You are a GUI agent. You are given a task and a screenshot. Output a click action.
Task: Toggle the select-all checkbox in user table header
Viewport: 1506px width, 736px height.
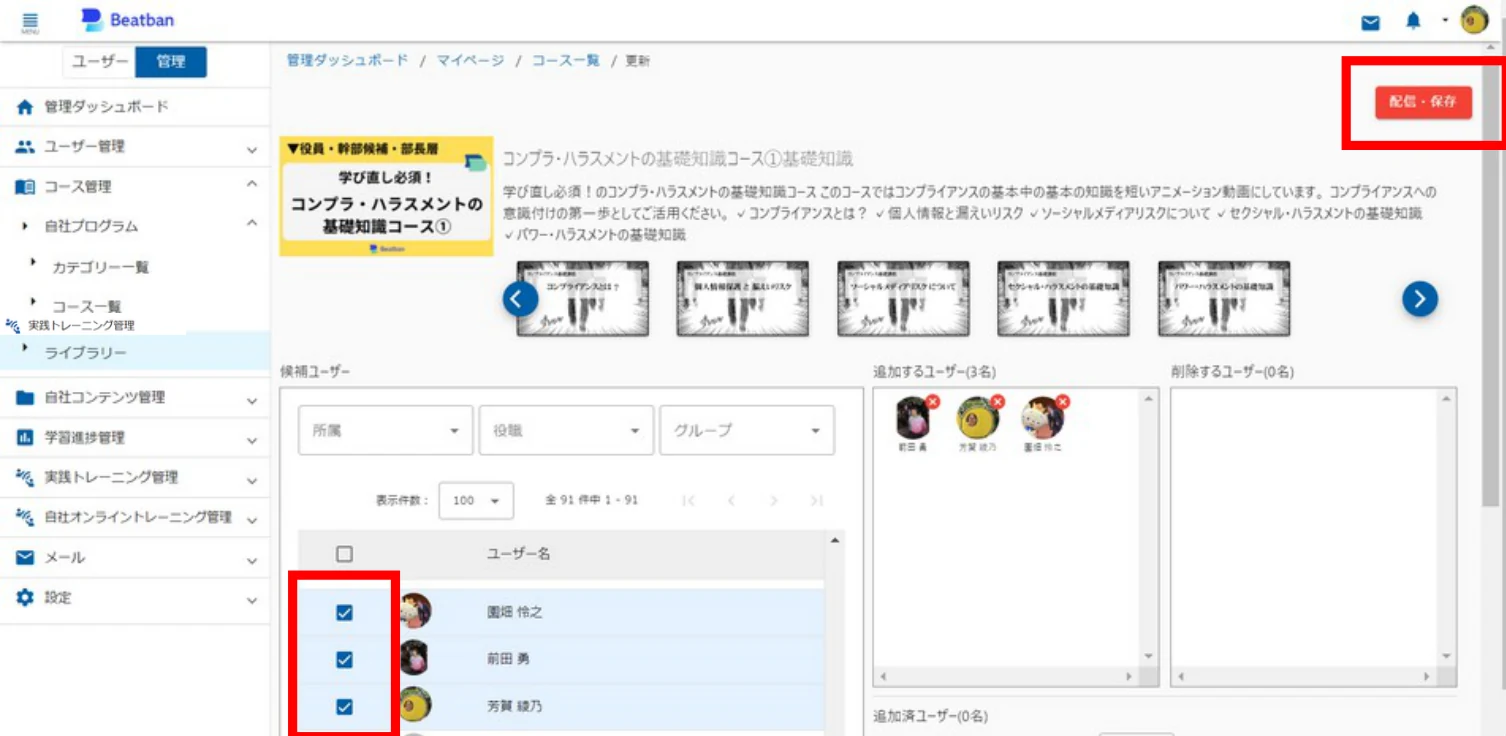(344, 554)
